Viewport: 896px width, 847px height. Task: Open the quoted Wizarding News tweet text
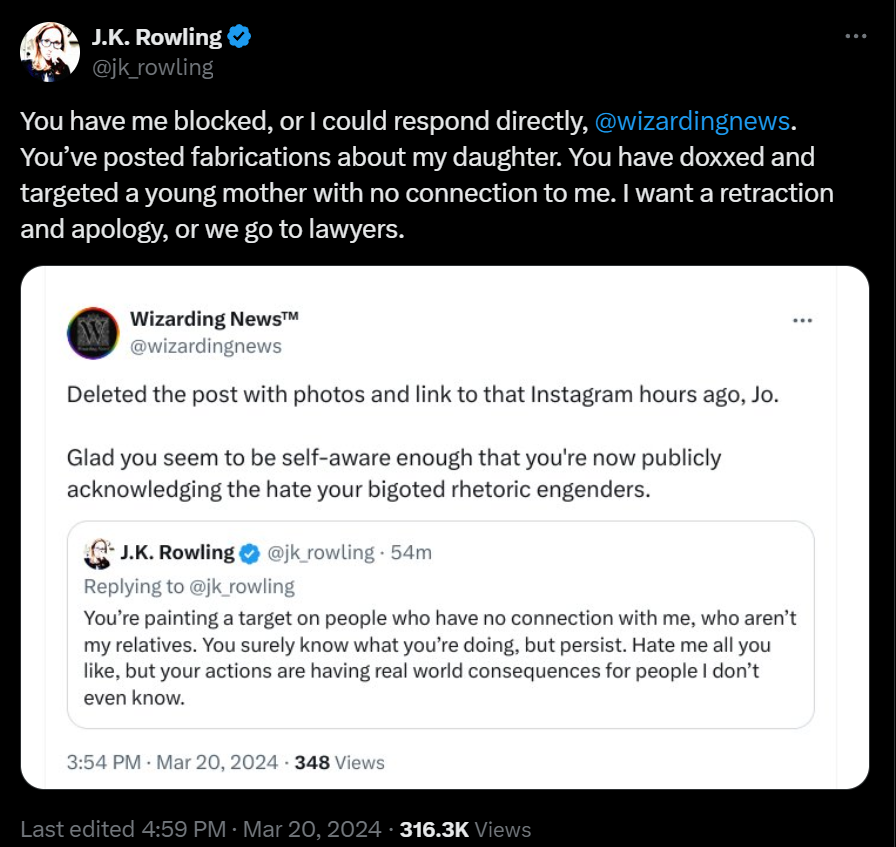423,442
